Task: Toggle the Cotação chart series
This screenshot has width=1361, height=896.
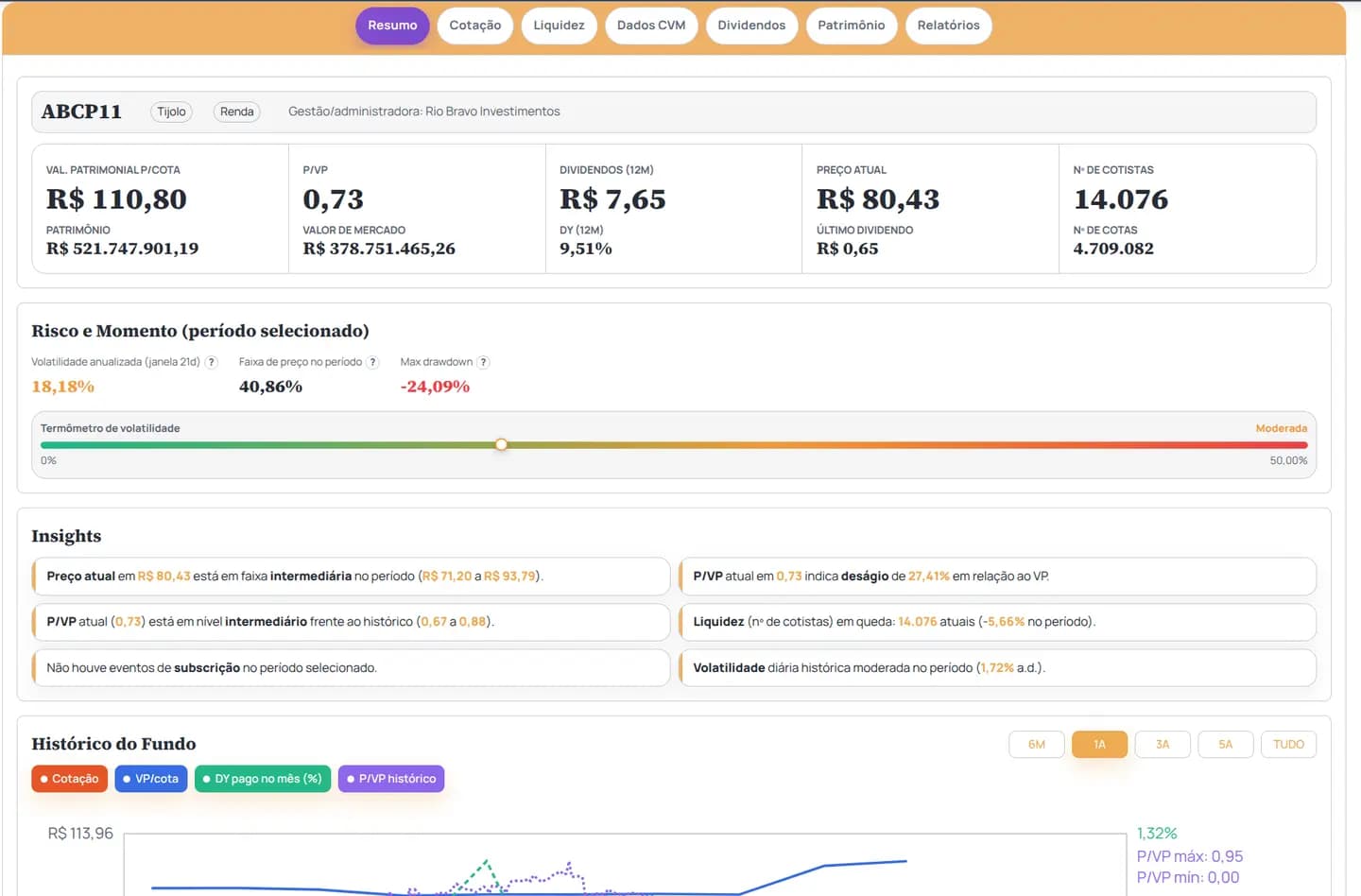Action: point(69,779)
